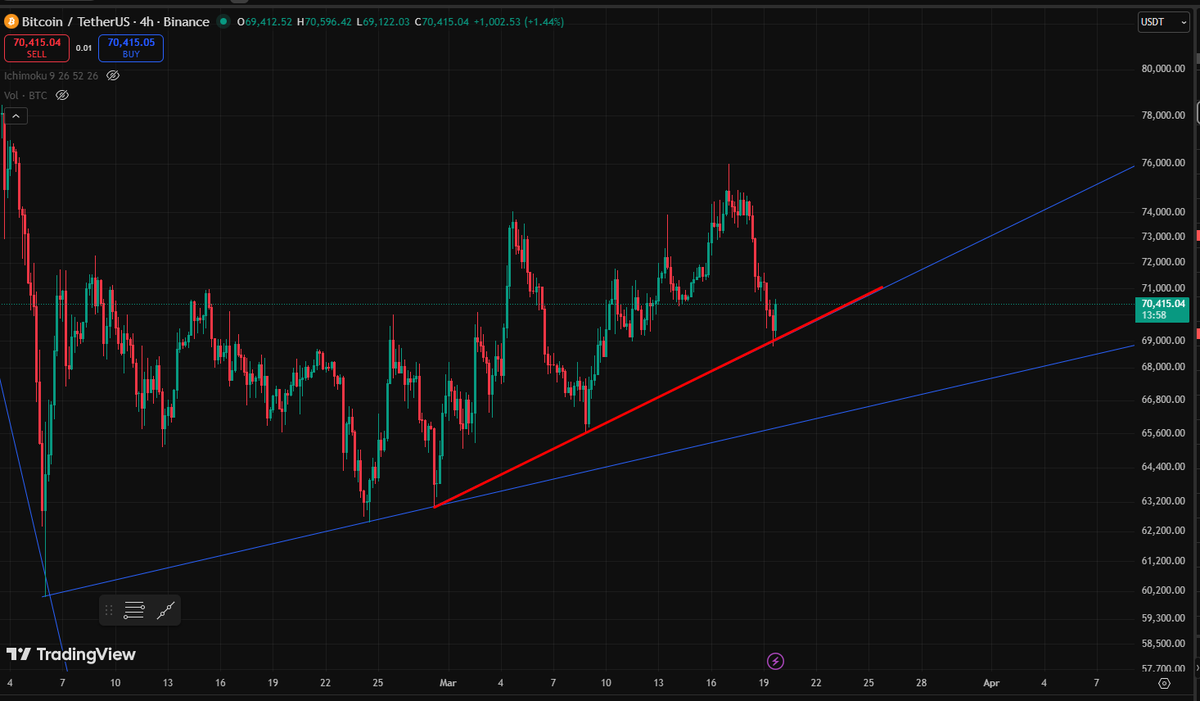Toggle Vol BTC indicator visibility eye
Viewport: 1200px width, 701px height.
click(x=62, y=95)
